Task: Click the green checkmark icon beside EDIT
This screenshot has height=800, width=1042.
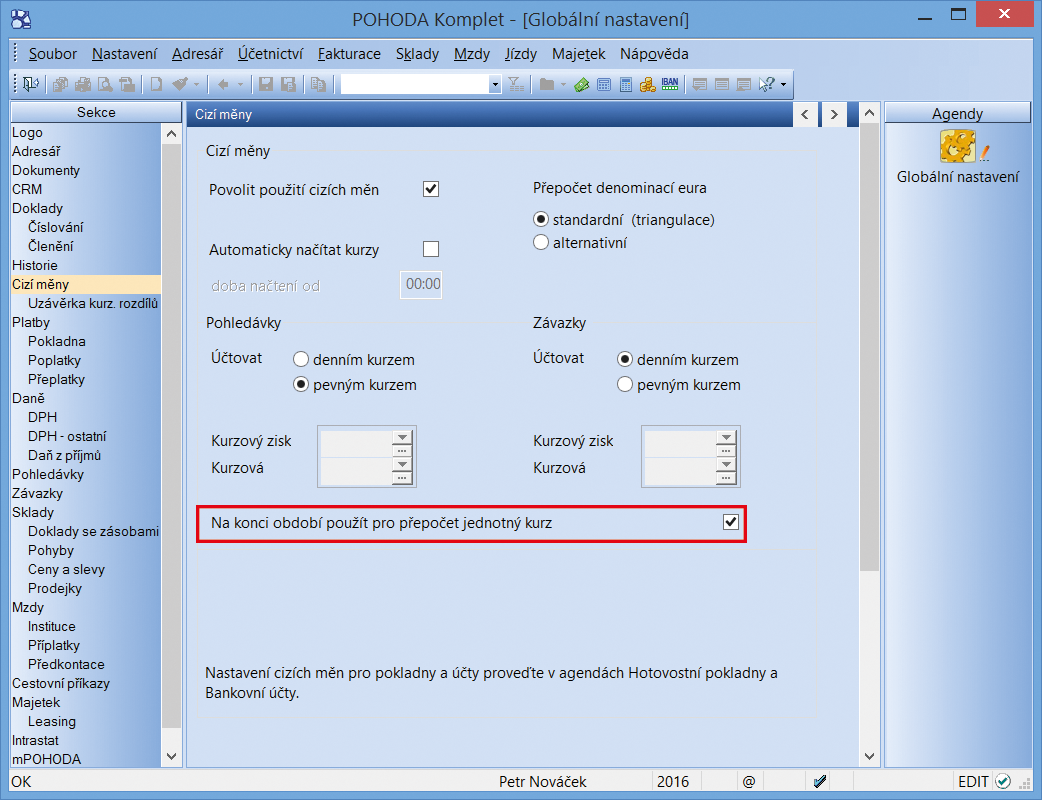Action: coord(1003,781)
